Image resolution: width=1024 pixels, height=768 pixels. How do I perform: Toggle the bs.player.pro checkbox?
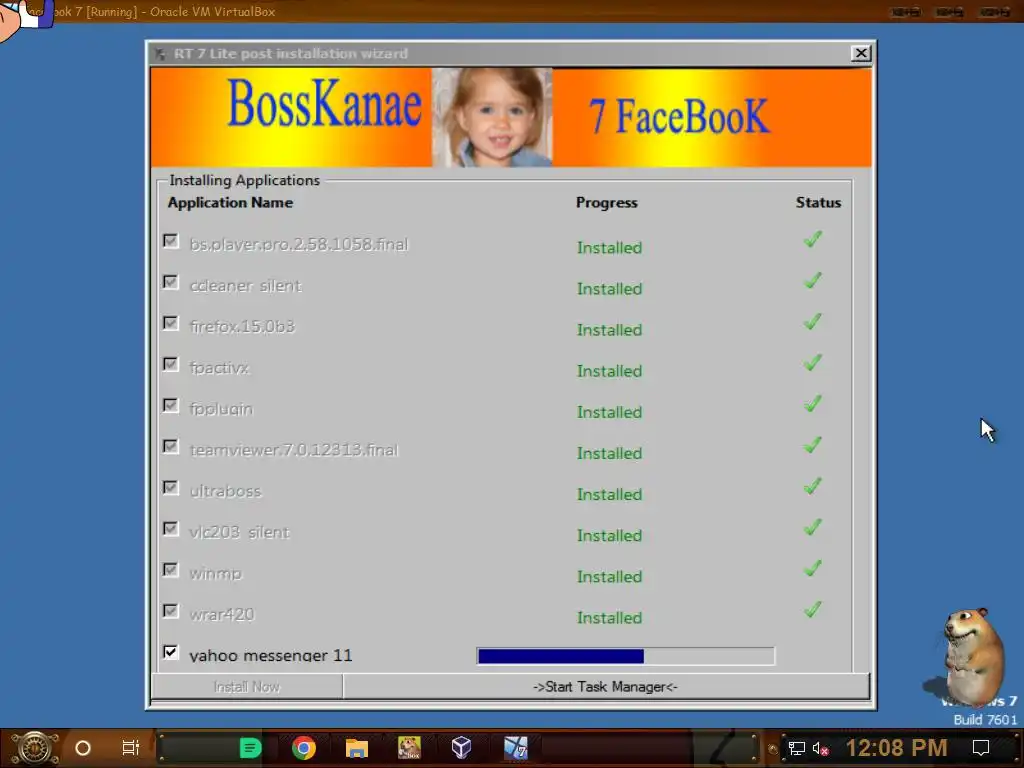[x=170, y=242]
